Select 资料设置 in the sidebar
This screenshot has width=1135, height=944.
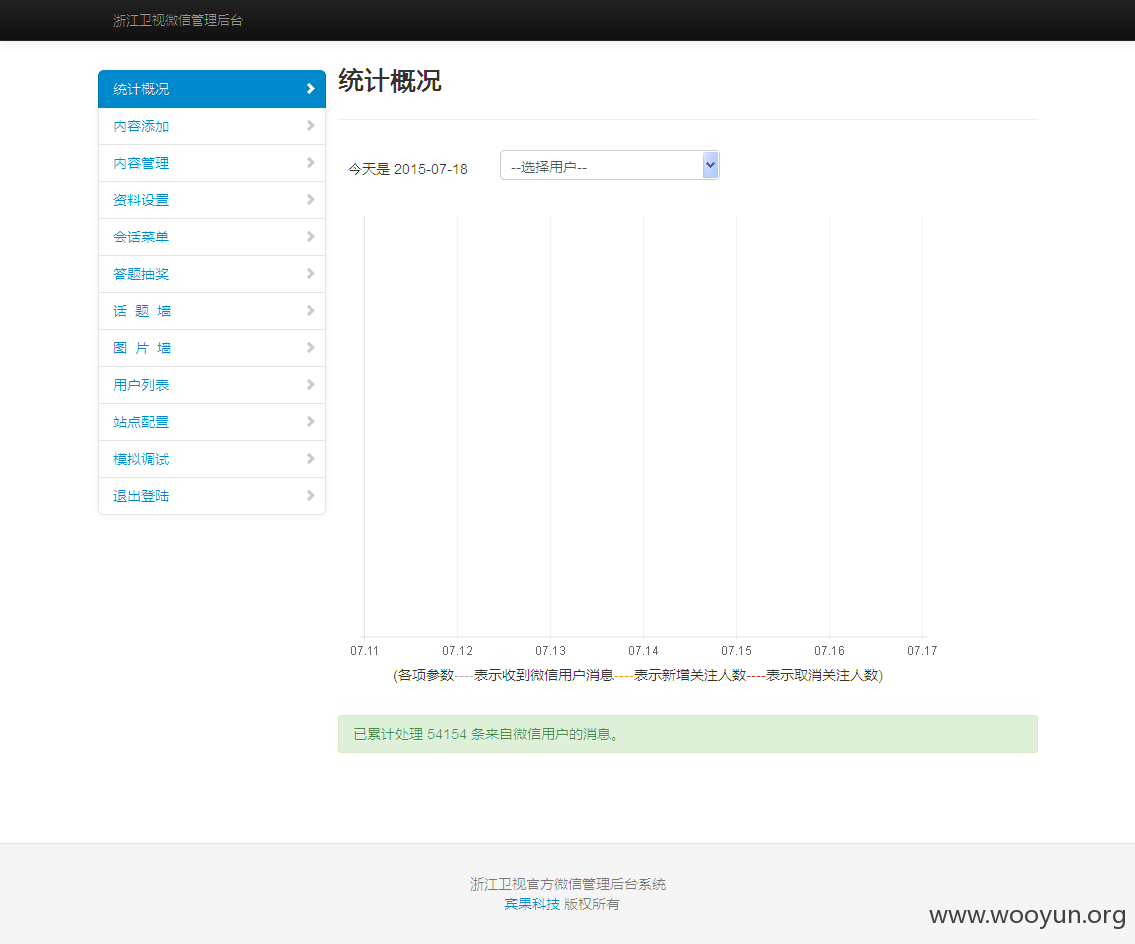point(211,200)
